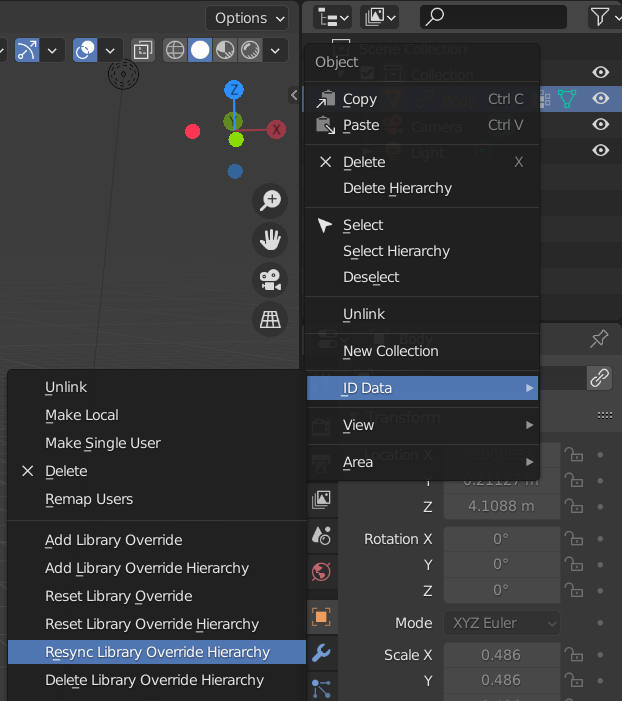The height and width of the screenshot is (701, 622).
Task: Open outliner display mode dropdown
Action: click(x=379, y=17)
